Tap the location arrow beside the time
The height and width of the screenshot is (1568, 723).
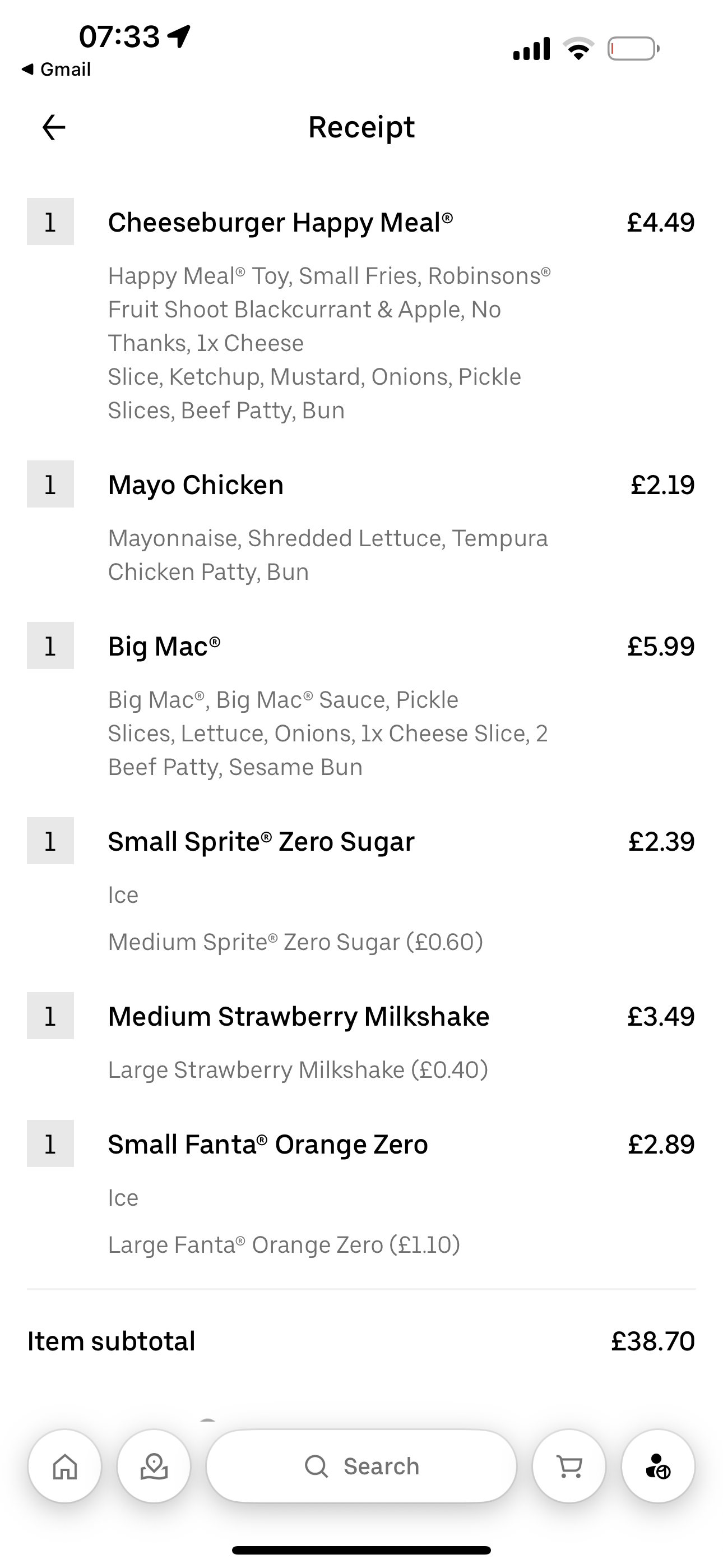[179, 36]
